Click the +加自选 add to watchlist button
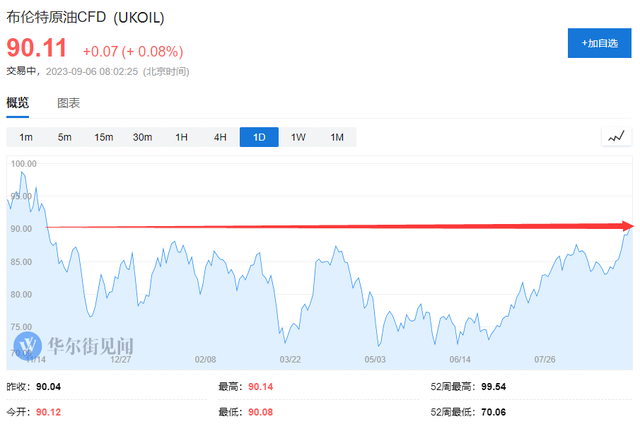The height and width of the screenshot is (424, 640). tap(599, 43)
